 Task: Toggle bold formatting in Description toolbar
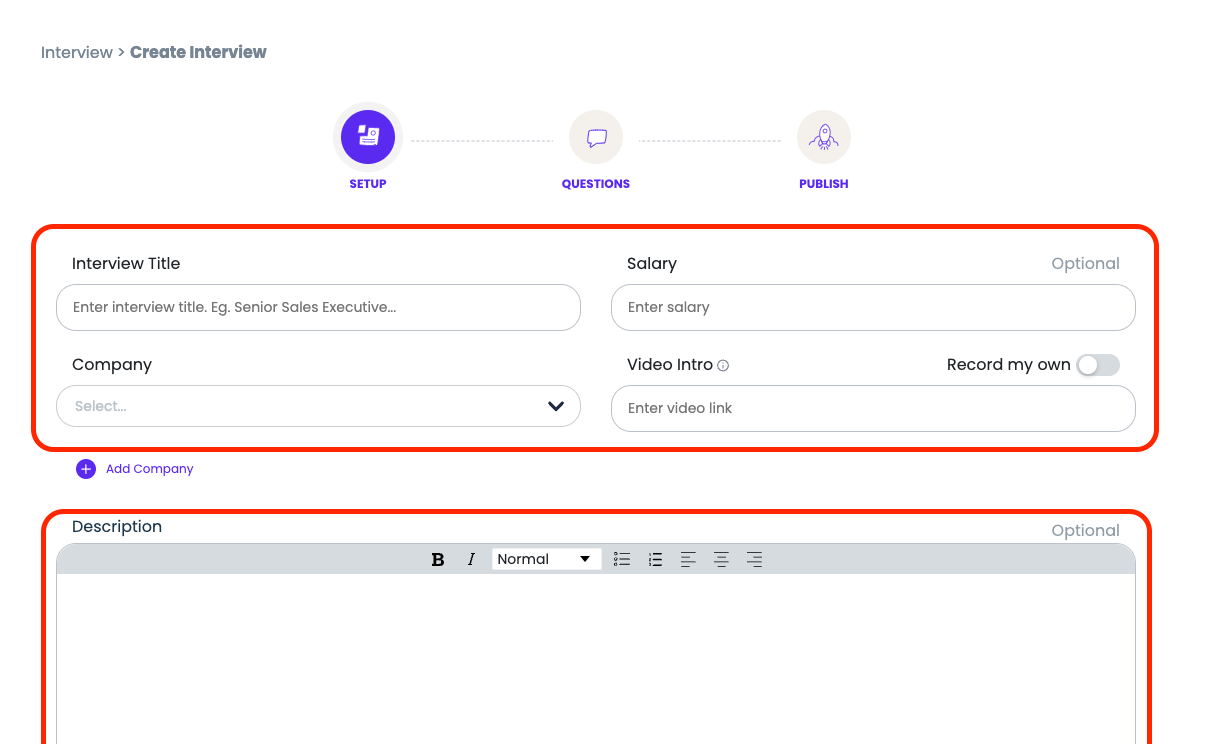pos(438,560)
